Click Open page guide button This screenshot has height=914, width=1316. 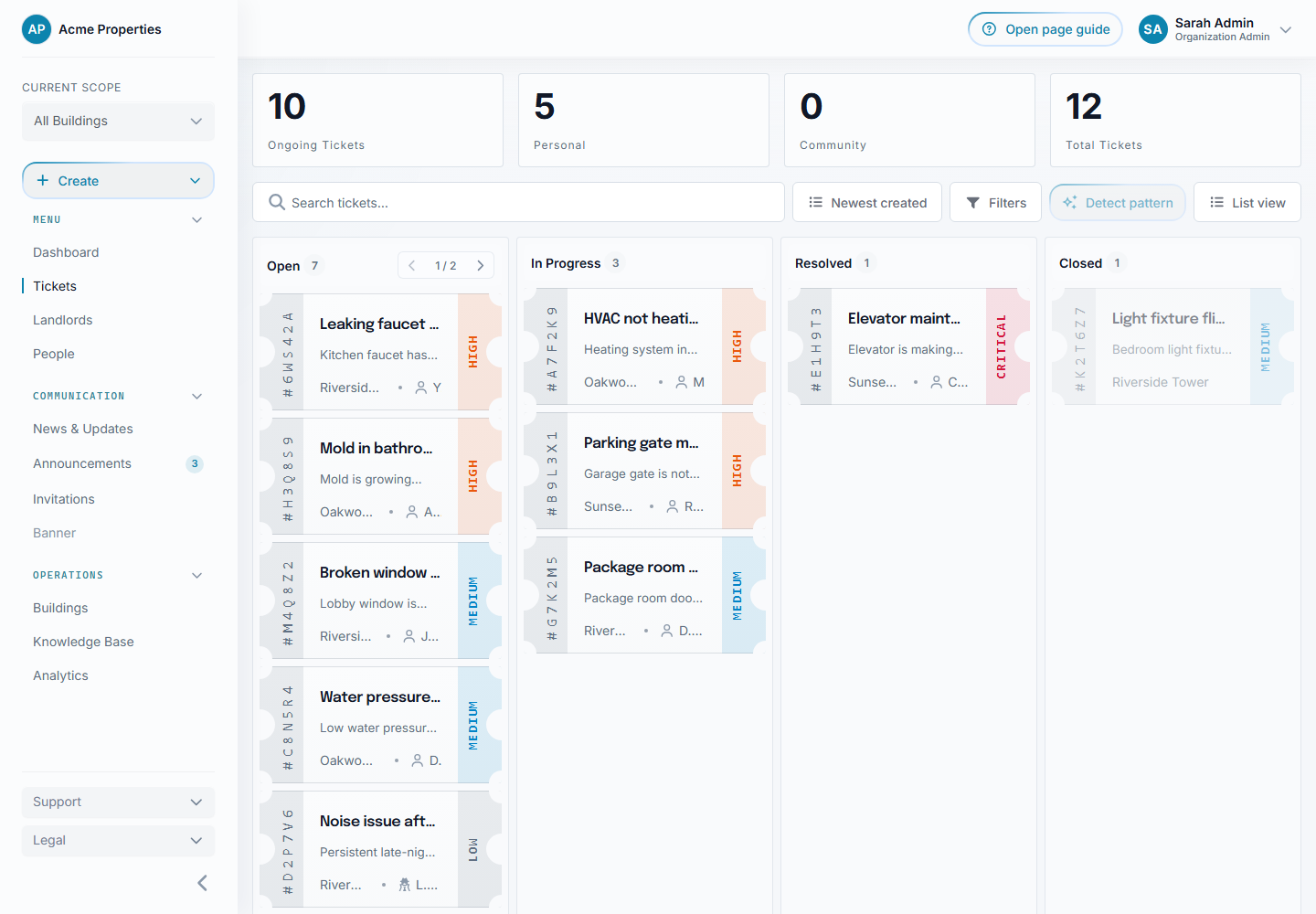click(x=1045, y=29)
